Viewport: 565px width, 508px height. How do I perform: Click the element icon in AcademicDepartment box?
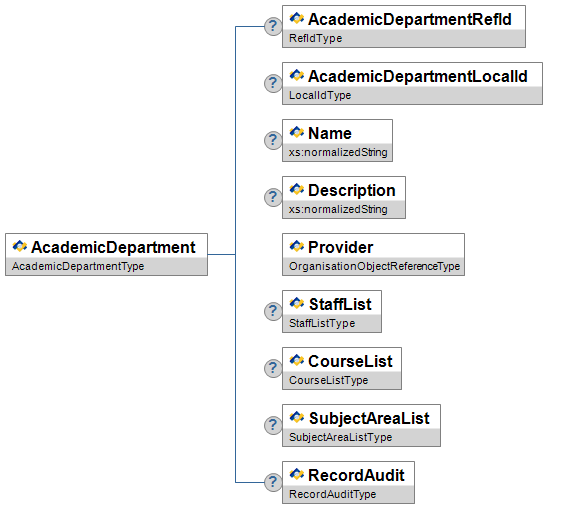click(19, 246)
